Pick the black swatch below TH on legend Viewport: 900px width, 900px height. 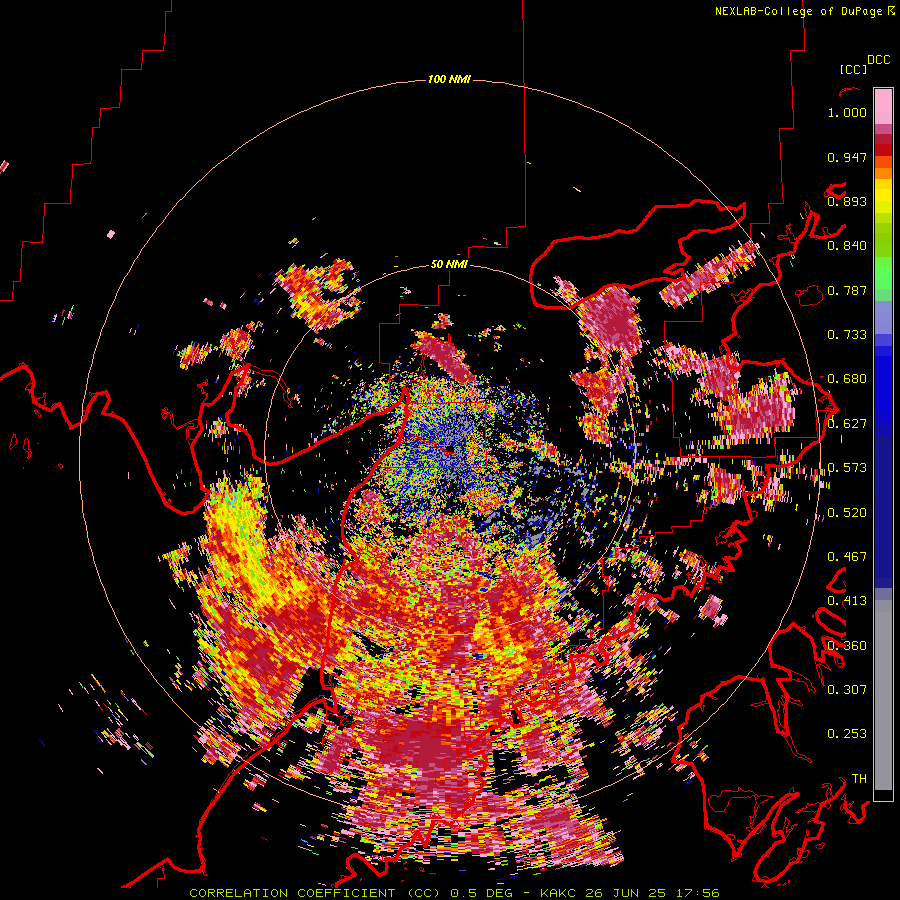883,794
